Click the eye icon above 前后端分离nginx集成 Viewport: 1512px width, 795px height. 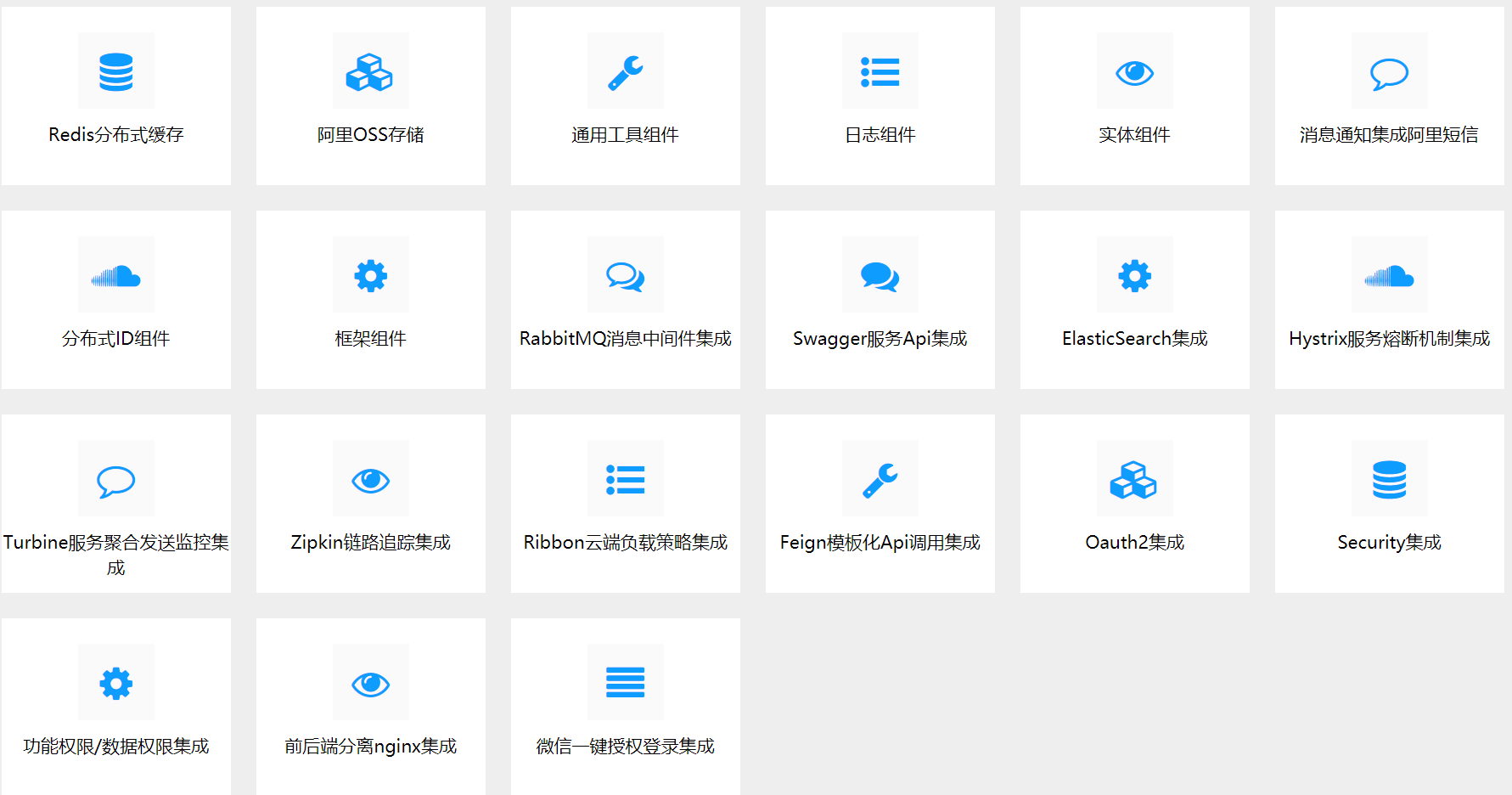(x=371, y=685)
